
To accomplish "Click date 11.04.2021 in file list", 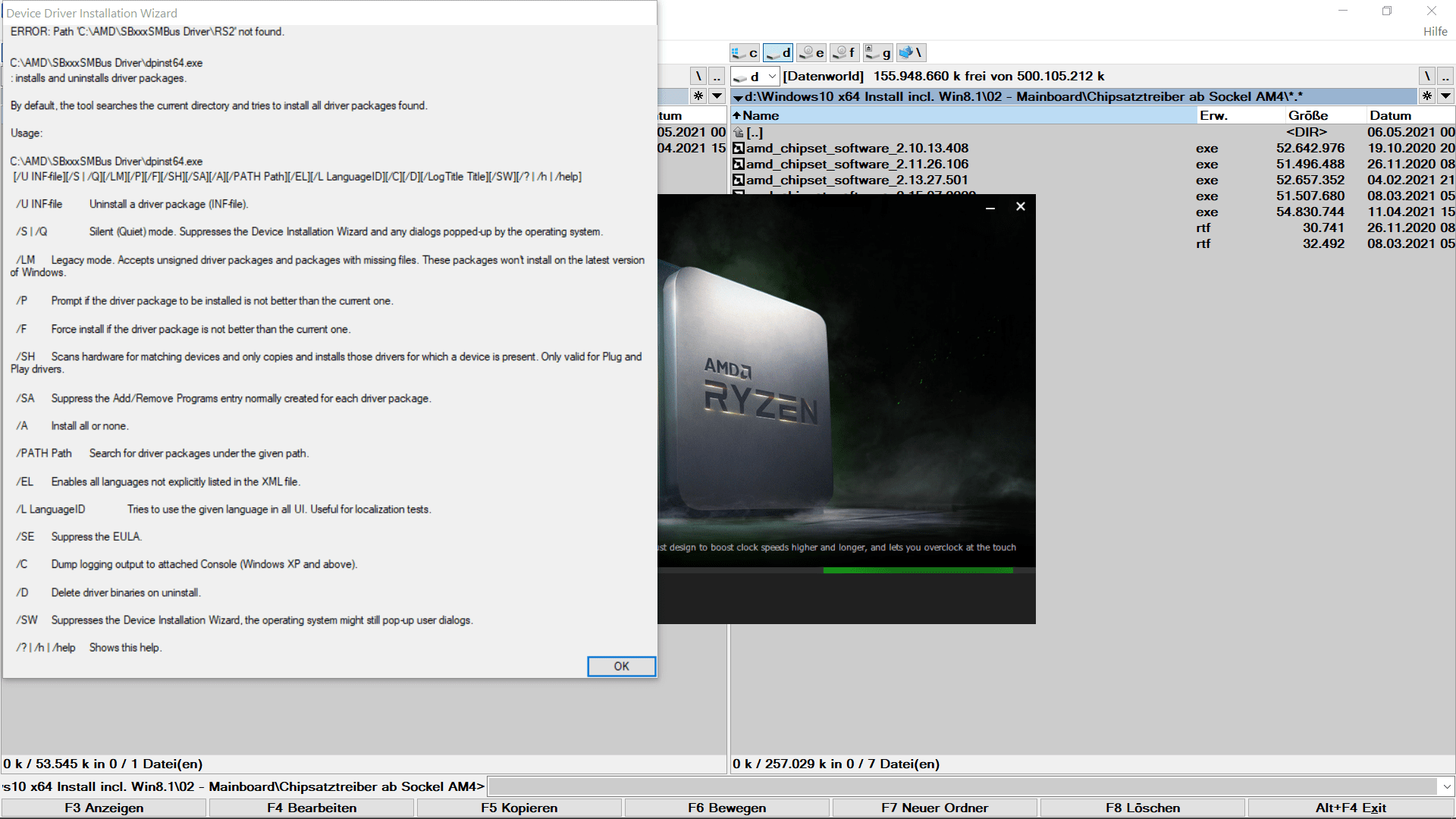I will pos(1401,212).
